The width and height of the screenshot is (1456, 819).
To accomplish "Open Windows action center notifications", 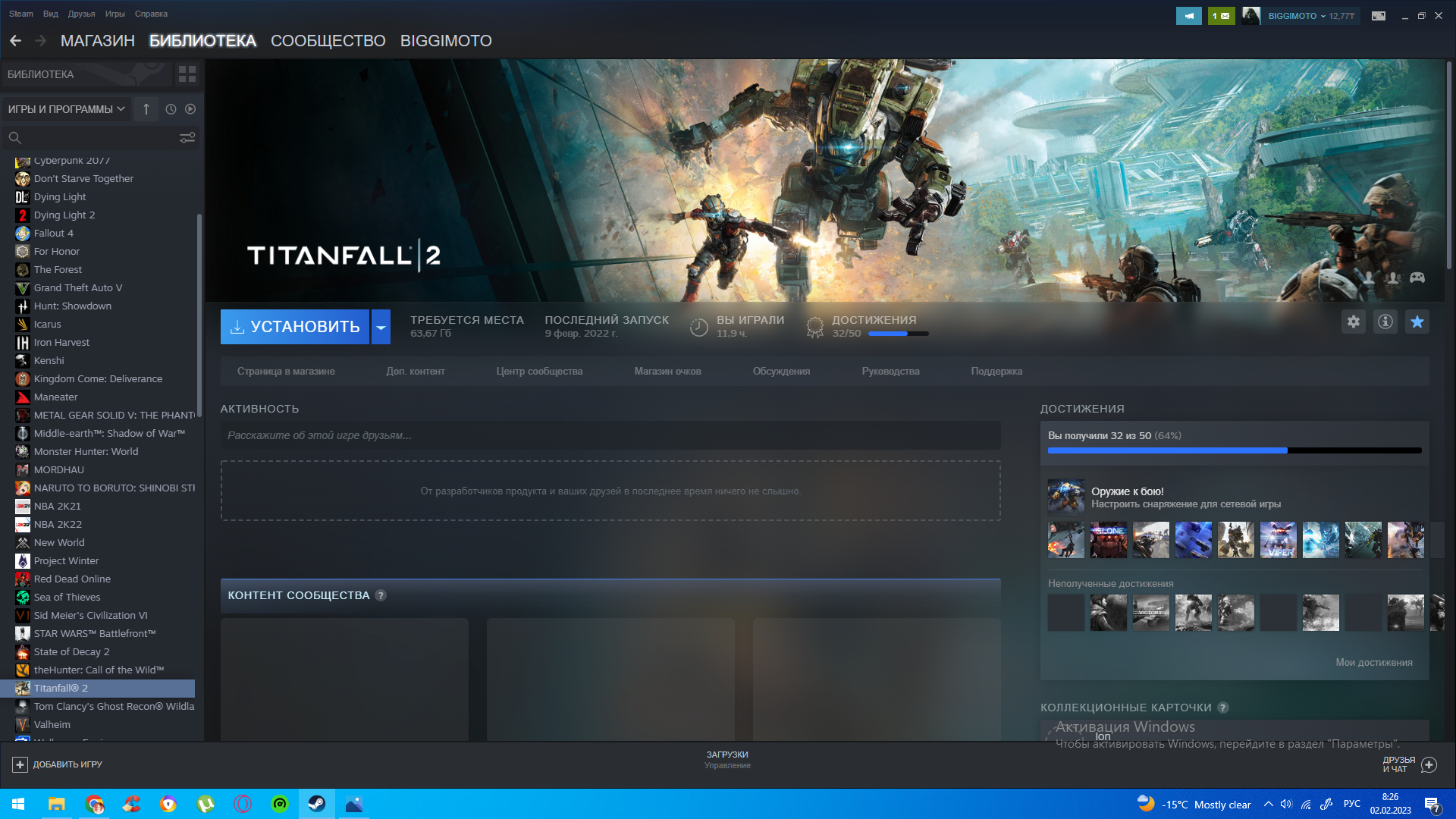I will pos(1432,804).
